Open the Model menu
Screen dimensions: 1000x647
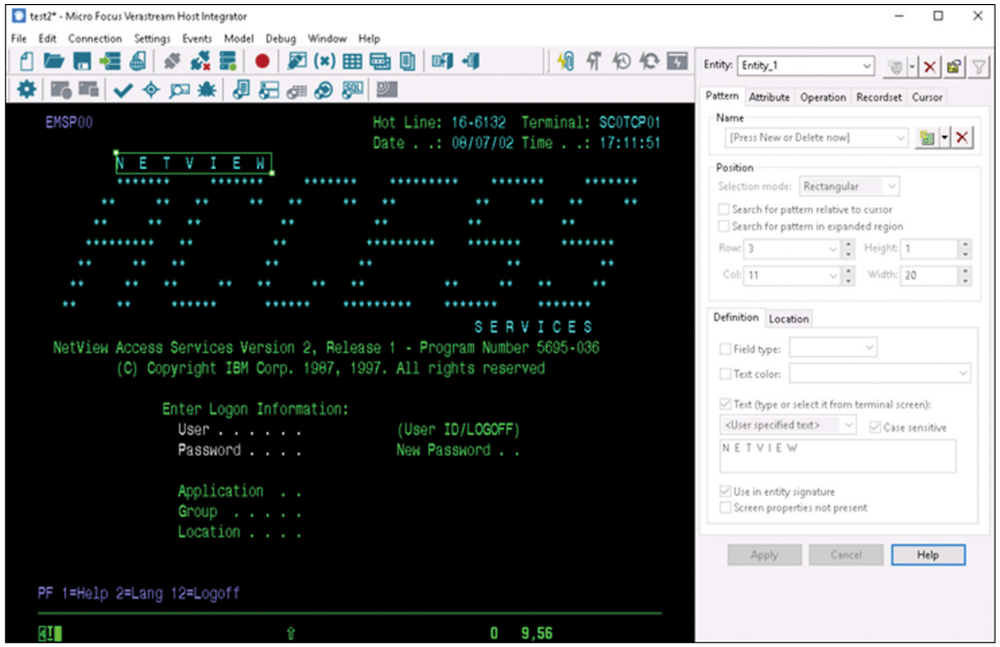click(x=239, y=39)
